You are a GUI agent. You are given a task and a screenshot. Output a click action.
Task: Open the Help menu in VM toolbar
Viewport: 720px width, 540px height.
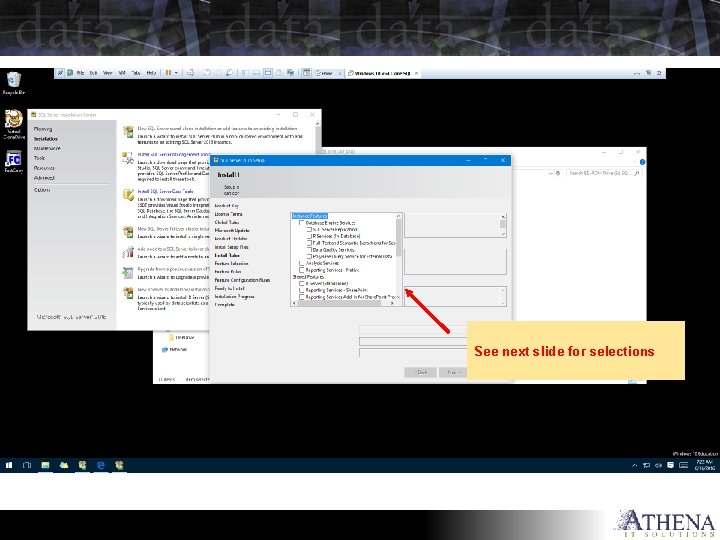[x=151, y=73]
